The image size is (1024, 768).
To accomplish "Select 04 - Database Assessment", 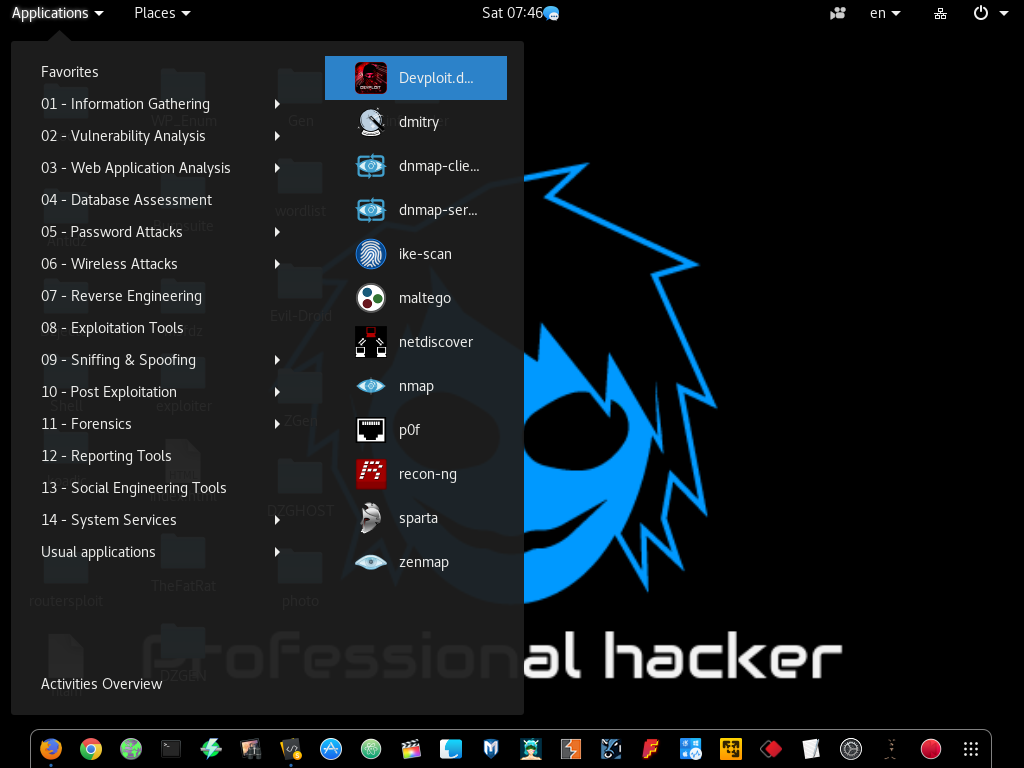I will [x=127, y=200].
